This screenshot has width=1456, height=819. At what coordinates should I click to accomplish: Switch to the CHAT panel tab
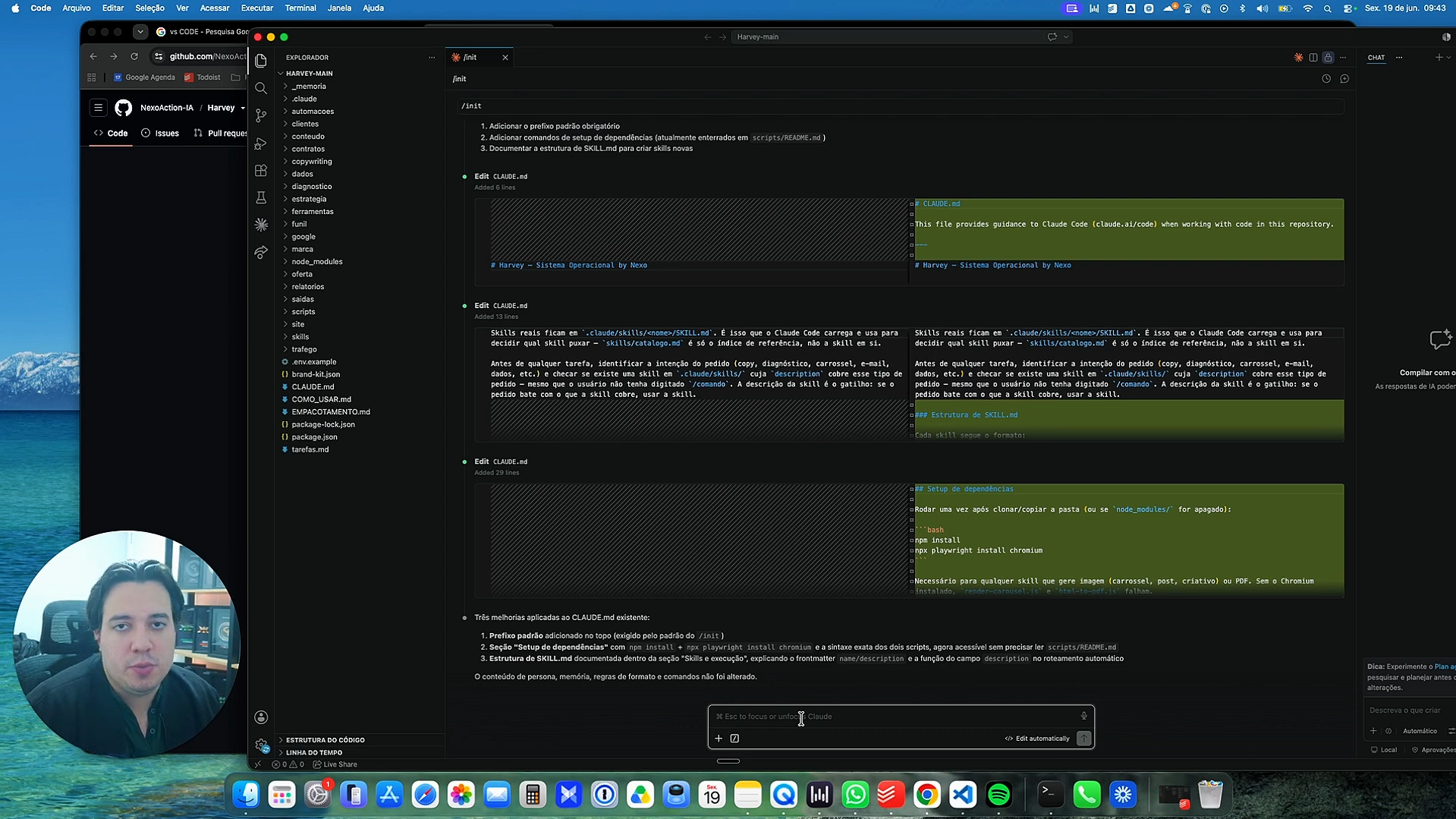(1376, 58)
